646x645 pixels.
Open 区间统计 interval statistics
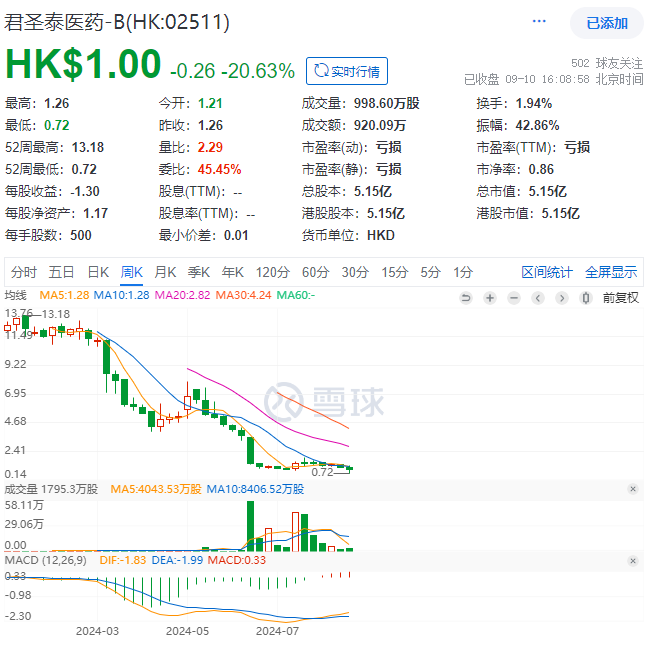(x=547, y=272)
